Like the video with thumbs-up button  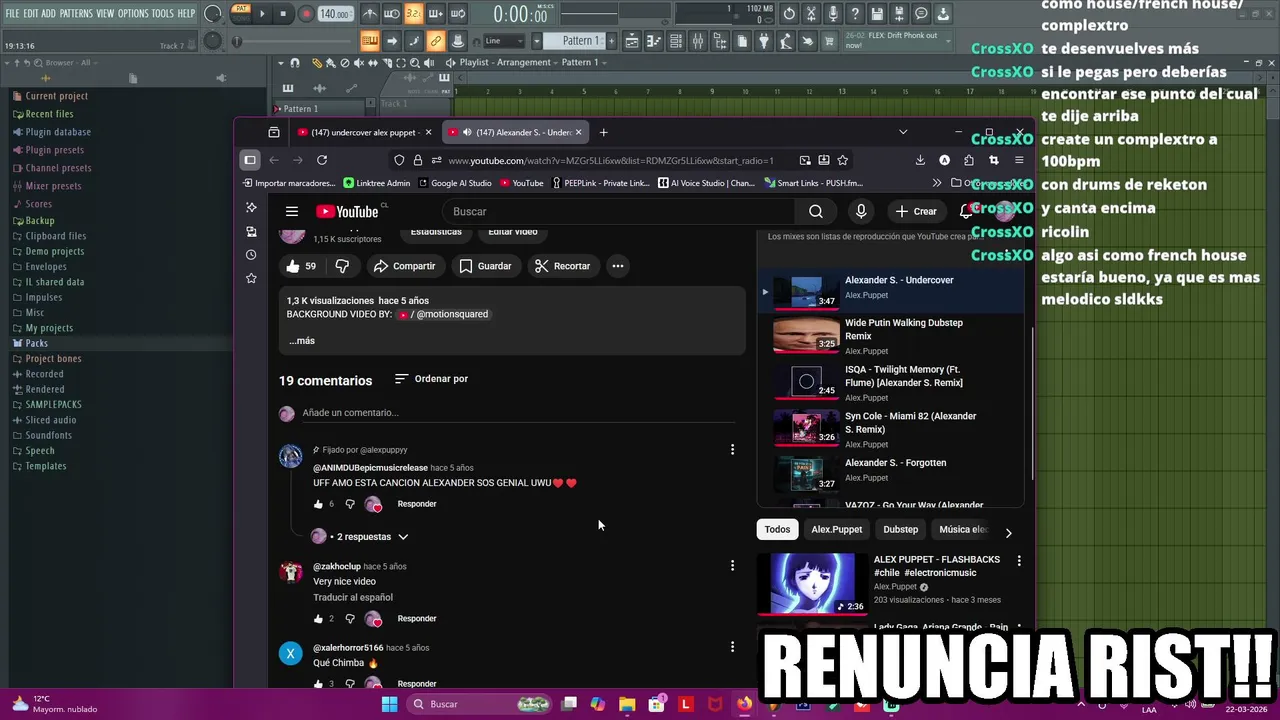coord(301,266)
